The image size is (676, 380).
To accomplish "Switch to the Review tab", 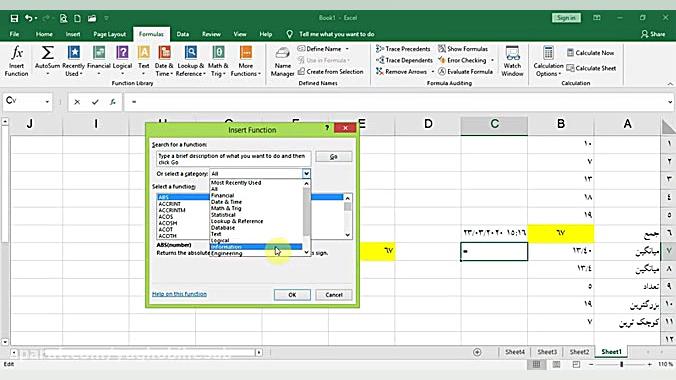I will point(211,34).
